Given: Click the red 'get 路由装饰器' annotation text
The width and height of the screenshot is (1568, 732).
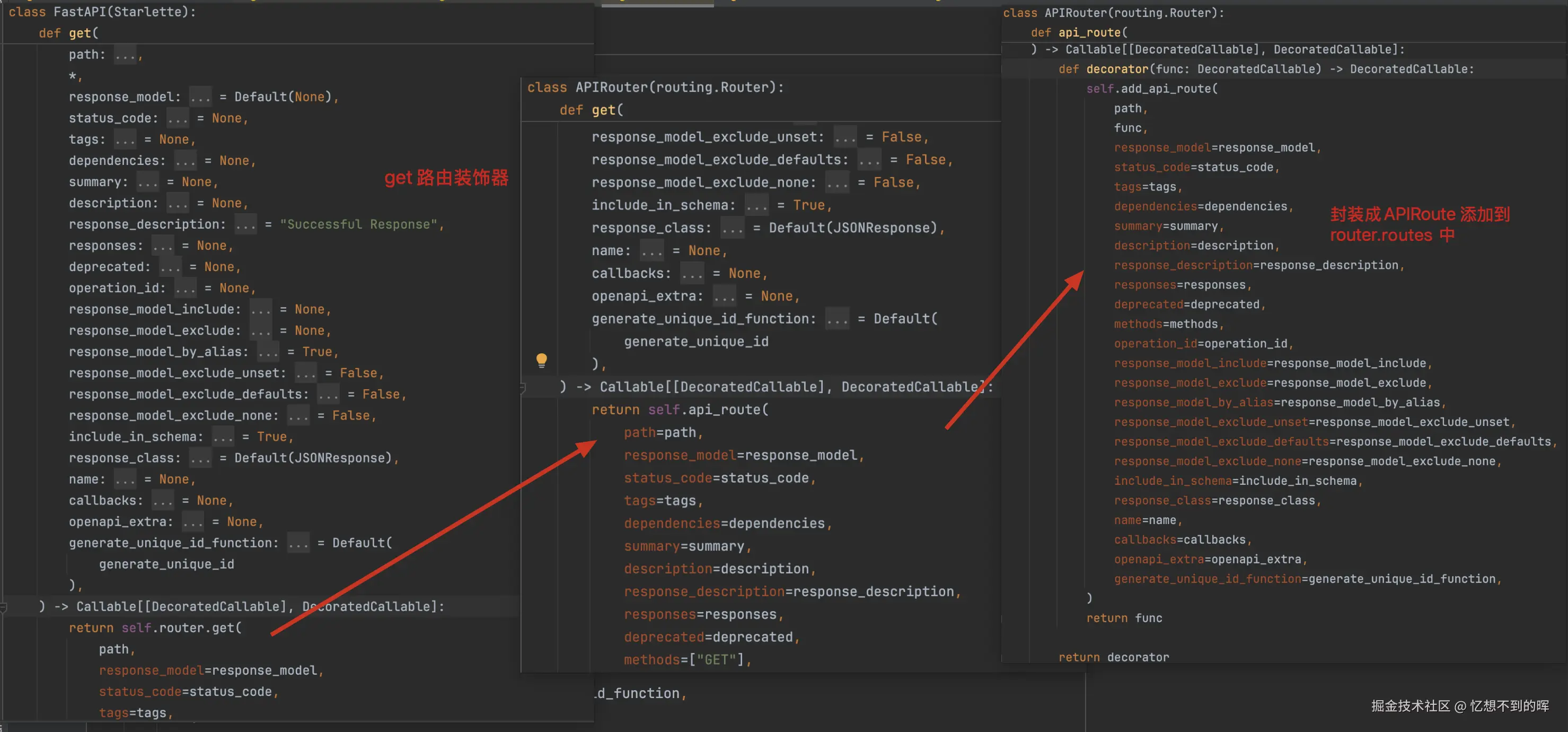Looking at the screenshot, I should 446,178.
